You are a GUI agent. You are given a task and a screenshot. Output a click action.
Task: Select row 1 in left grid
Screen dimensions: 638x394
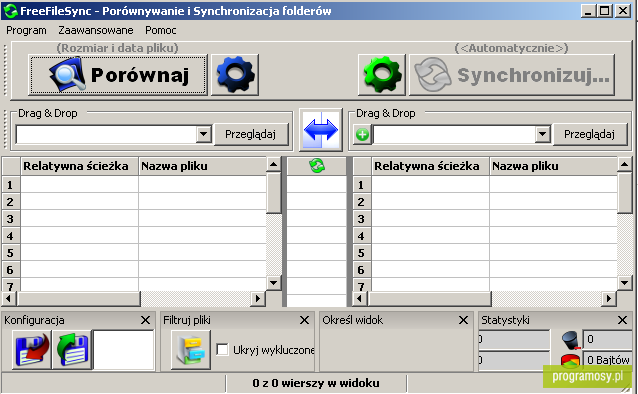coord(11,185)
